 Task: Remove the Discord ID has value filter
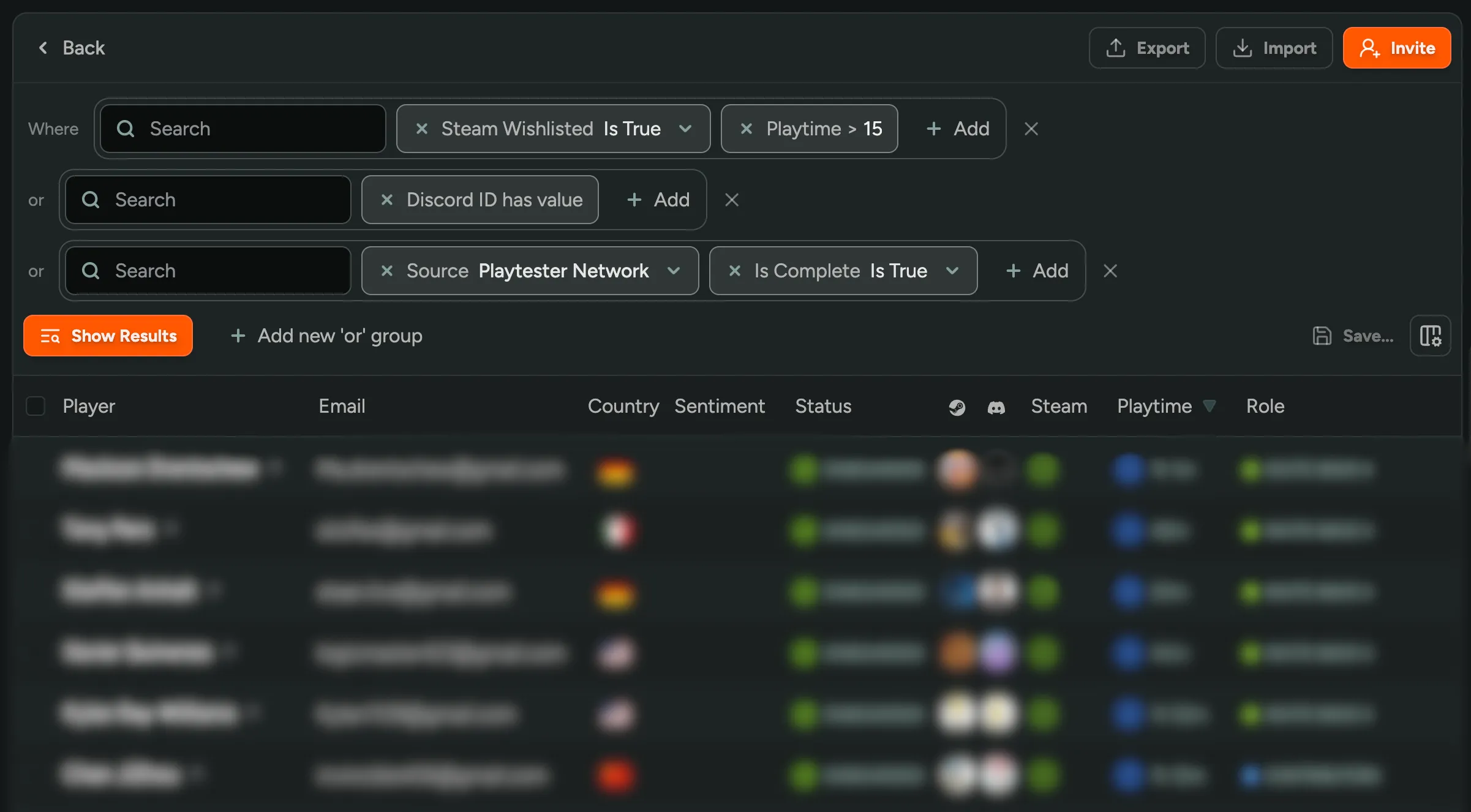point(386,200)
